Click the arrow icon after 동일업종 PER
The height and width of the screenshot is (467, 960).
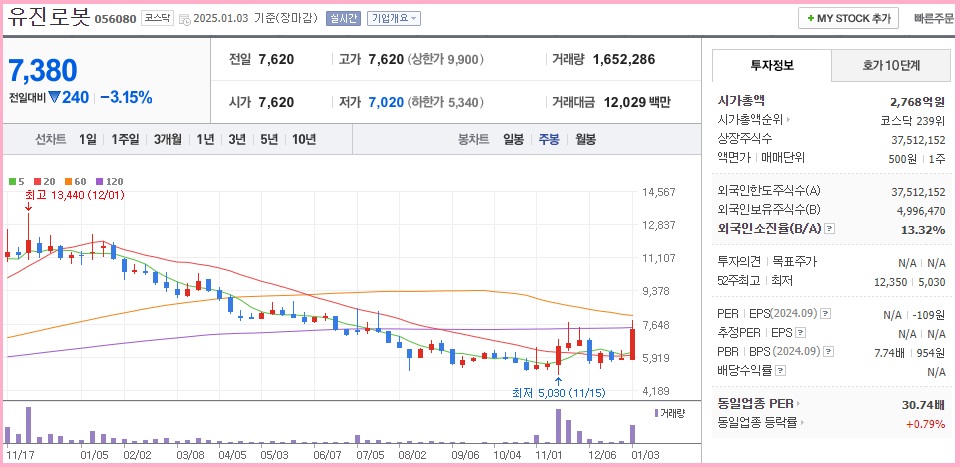[x=798, y=404]
